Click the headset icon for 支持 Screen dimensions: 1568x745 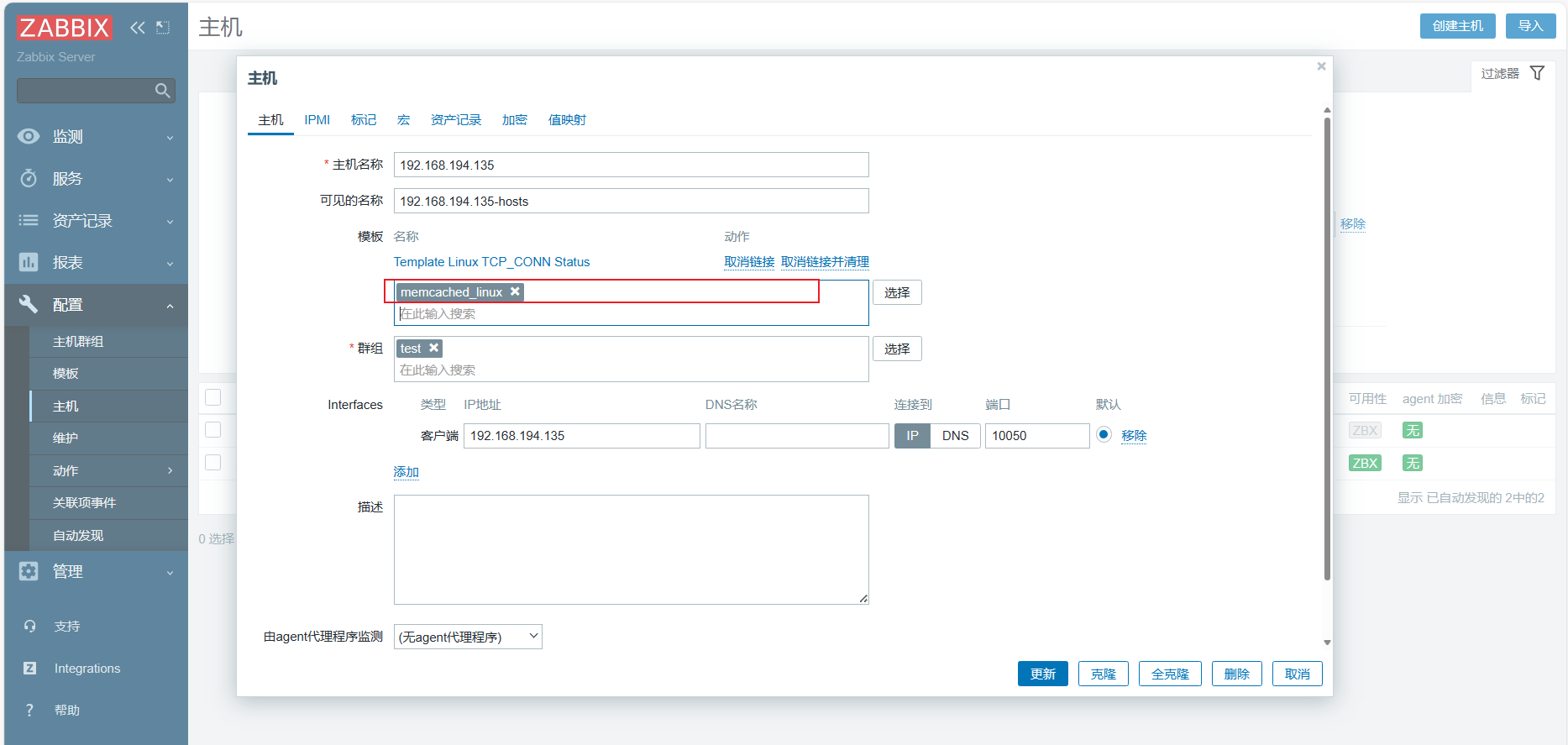[30, 626]
